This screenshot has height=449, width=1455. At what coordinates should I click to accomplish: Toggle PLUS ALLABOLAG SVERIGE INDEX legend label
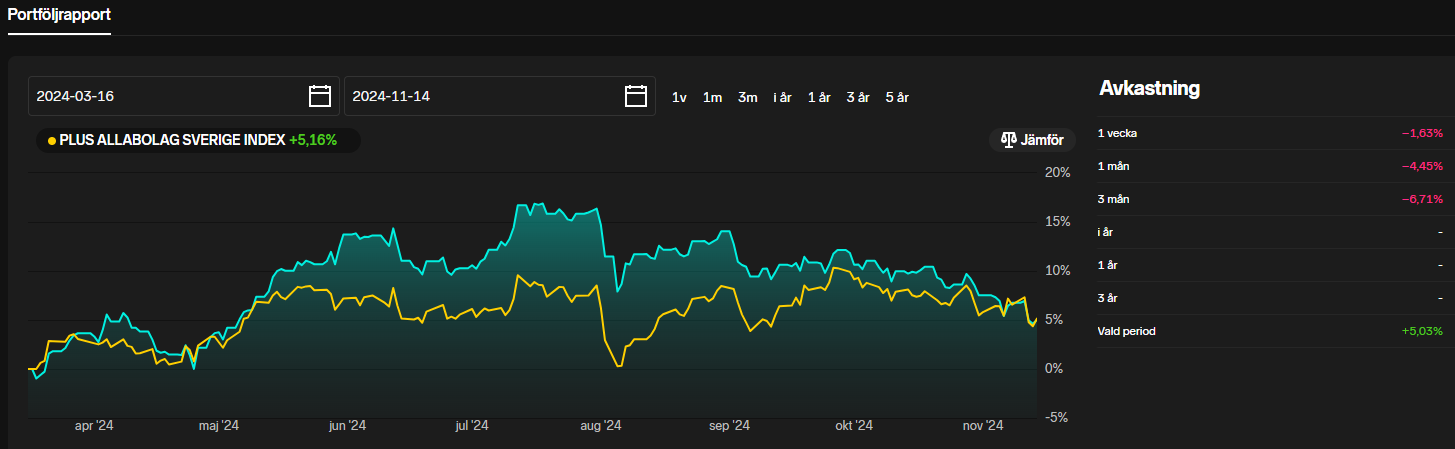pyautogui.click(x=172, y=140)
